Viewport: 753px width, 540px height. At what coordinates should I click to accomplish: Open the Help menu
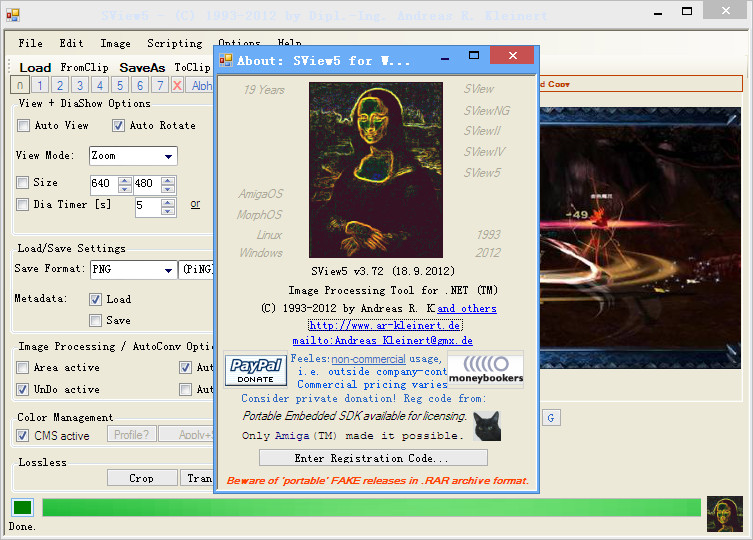290,42
